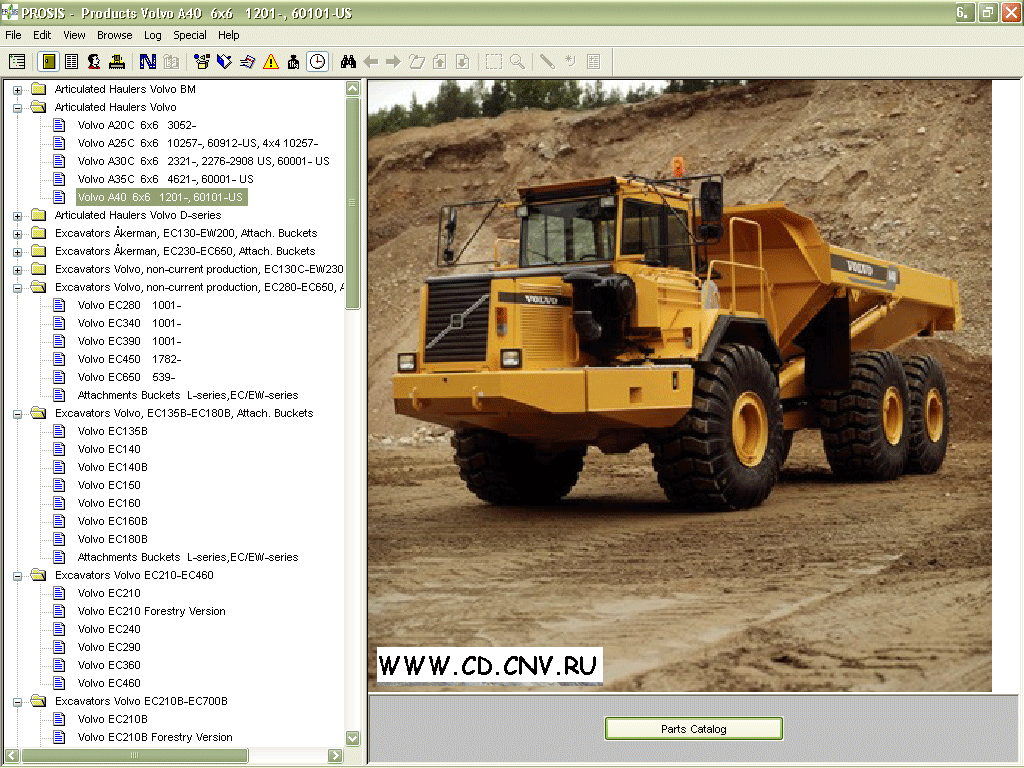Open the Help menu
This screenshot has width=1024, height=768.
click(229, 35)
